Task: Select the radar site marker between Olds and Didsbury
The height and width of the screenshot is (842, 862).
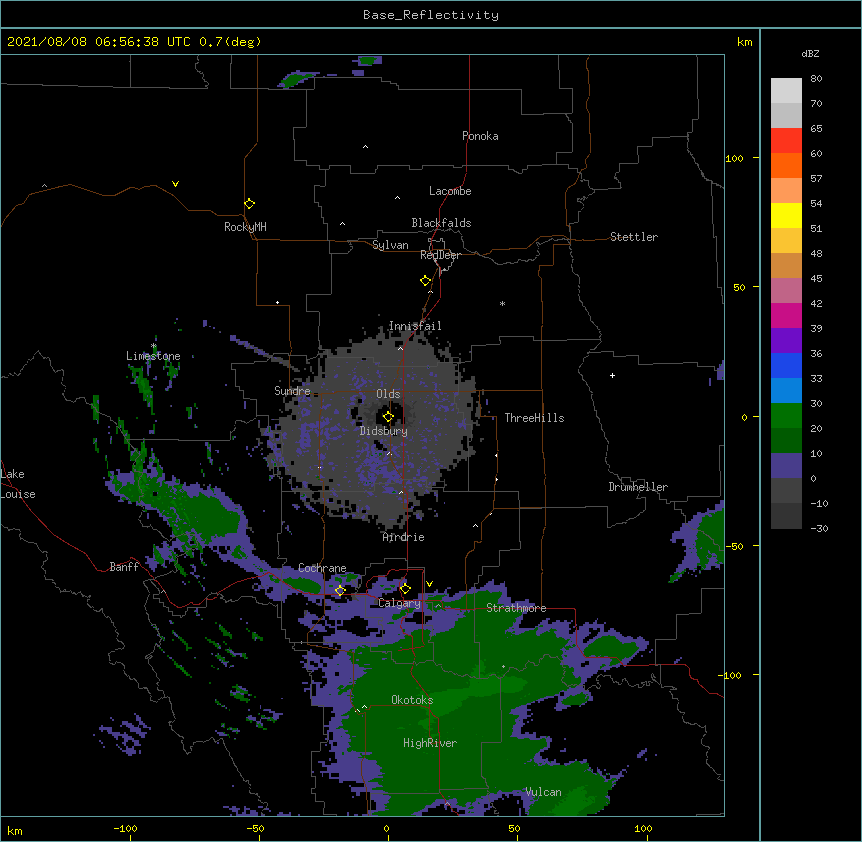Action: 389,417
